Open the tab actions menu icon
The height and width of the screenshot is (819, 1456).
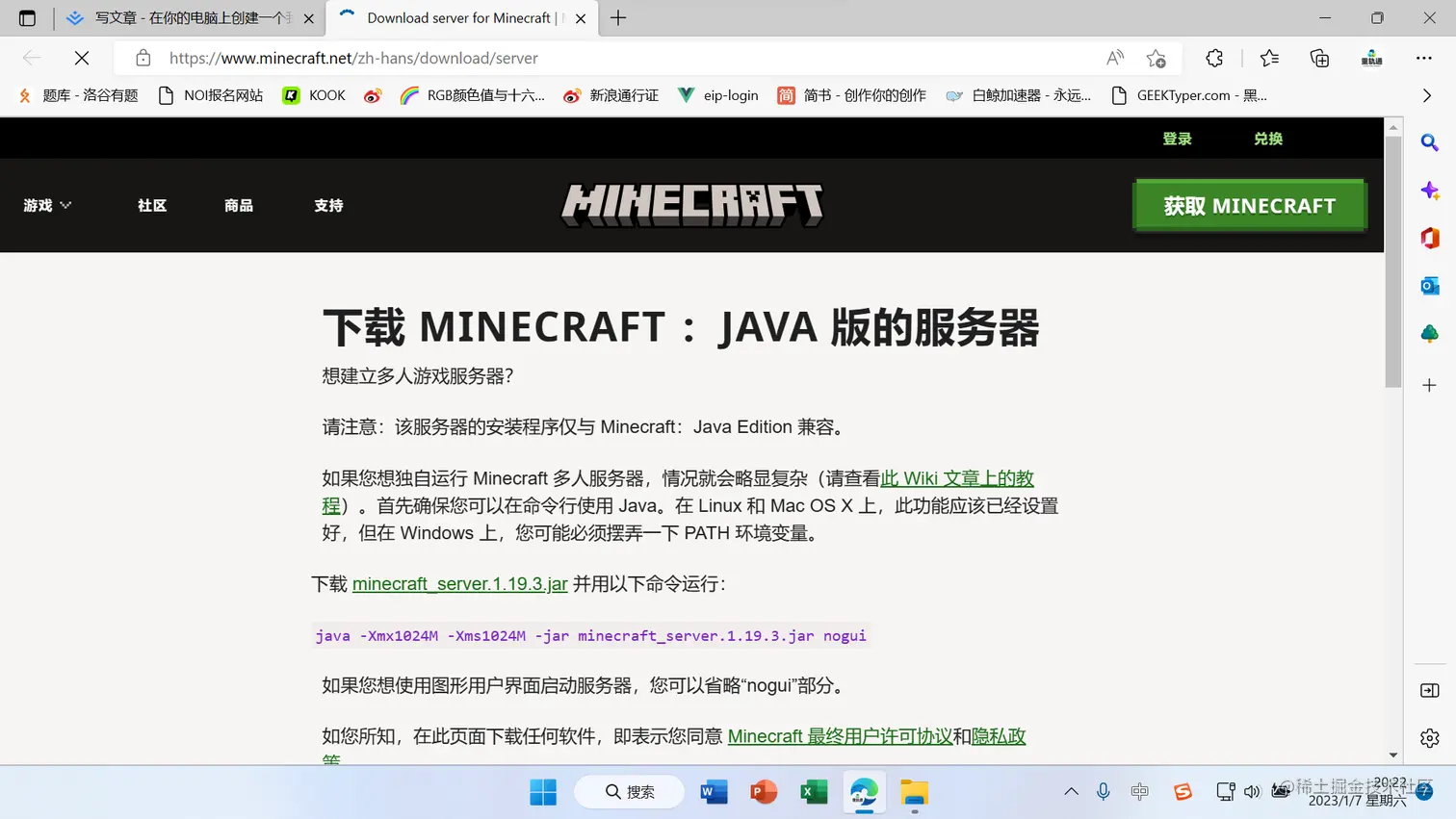(27, 18)
